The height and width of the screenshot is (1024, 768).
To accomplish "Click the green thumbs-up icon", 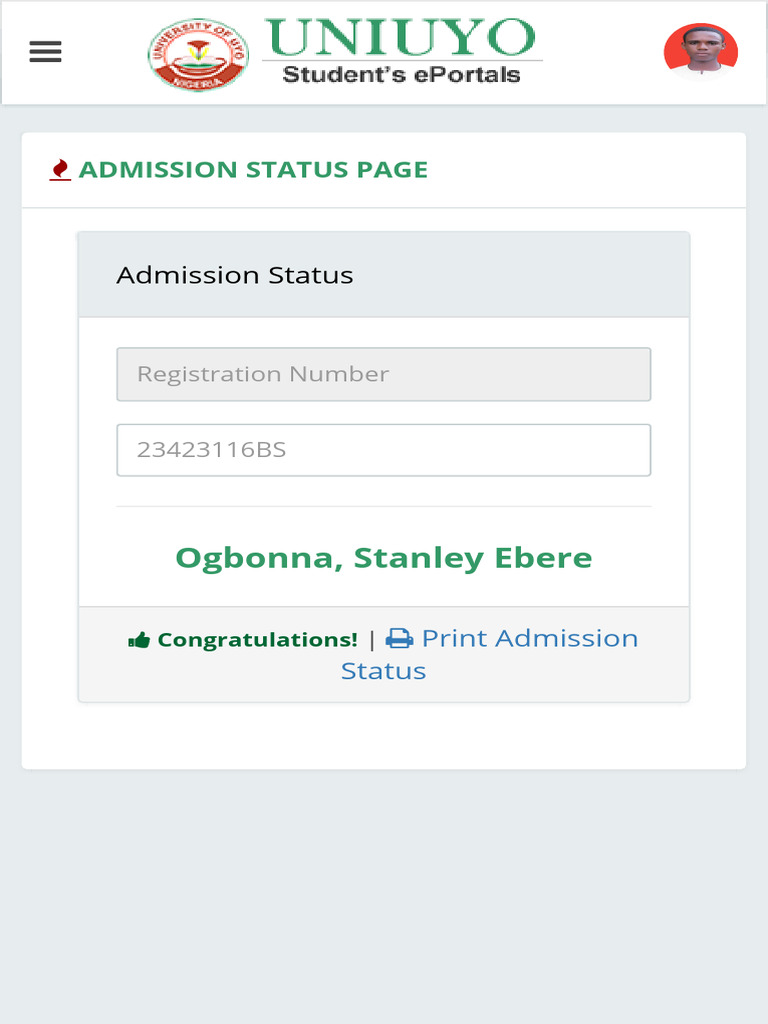I will pos(139,640).
